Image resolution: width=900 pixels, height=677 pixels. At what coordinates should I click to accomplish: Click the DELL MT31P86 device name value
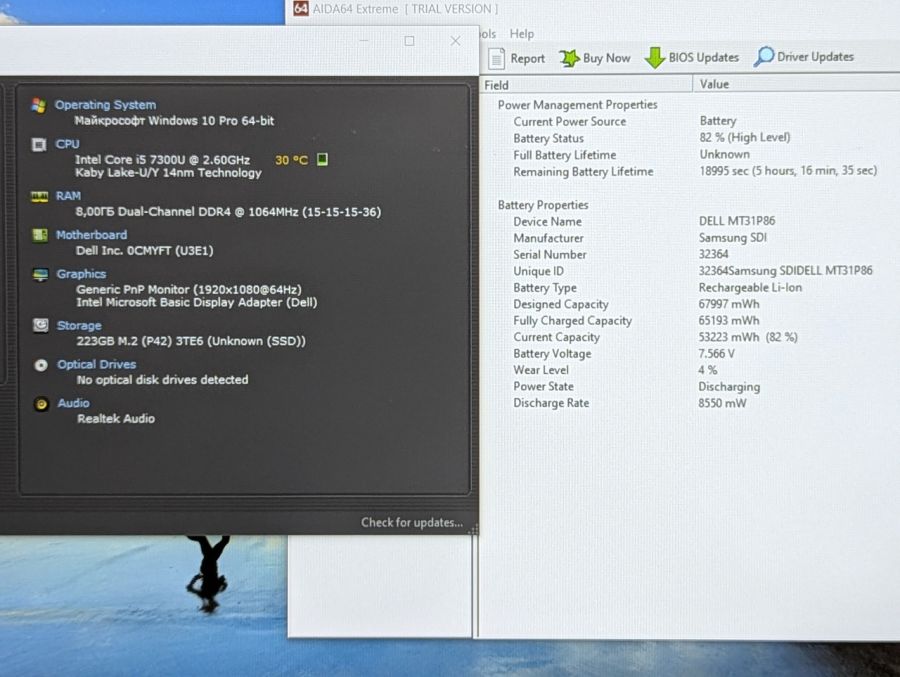737,220
